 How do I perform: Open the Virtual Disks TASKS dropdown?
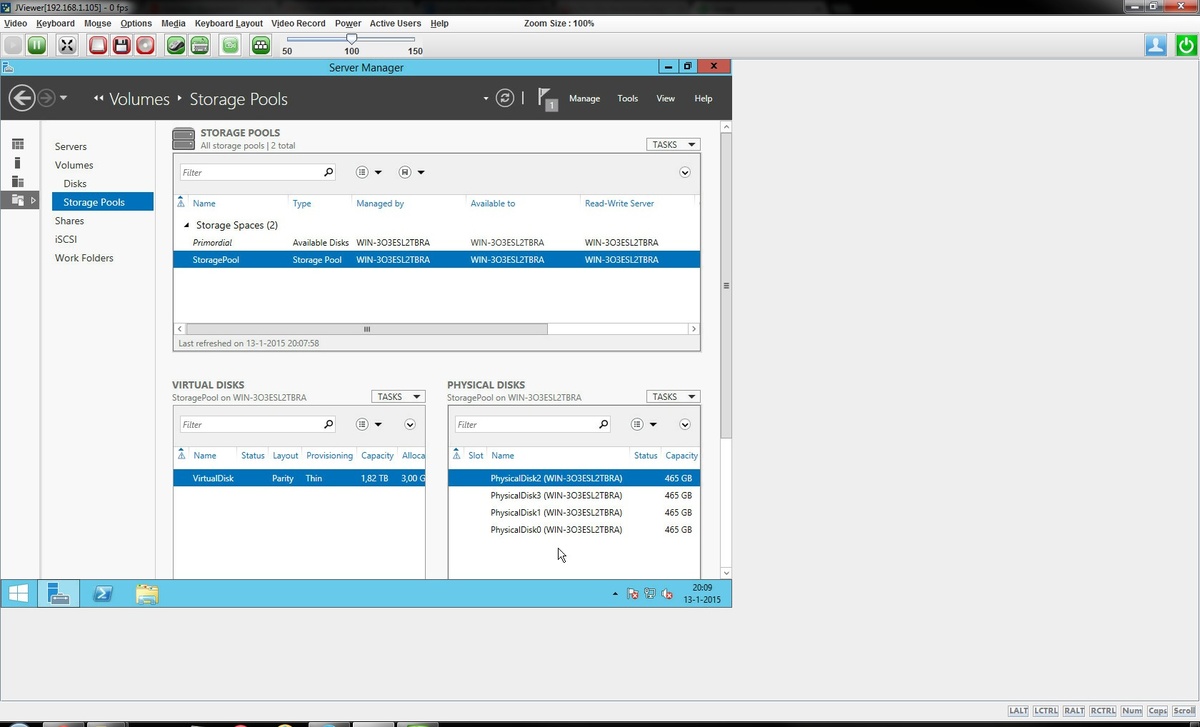(x=398, y=397)
